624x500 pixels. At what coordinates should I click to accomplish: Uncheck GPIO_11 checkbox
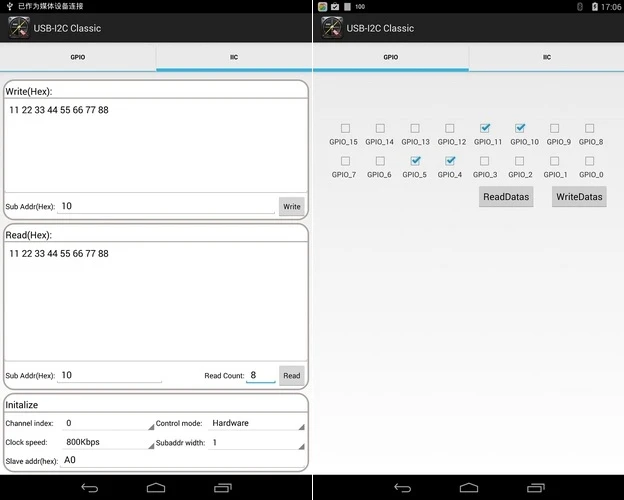tap(485, 128)
